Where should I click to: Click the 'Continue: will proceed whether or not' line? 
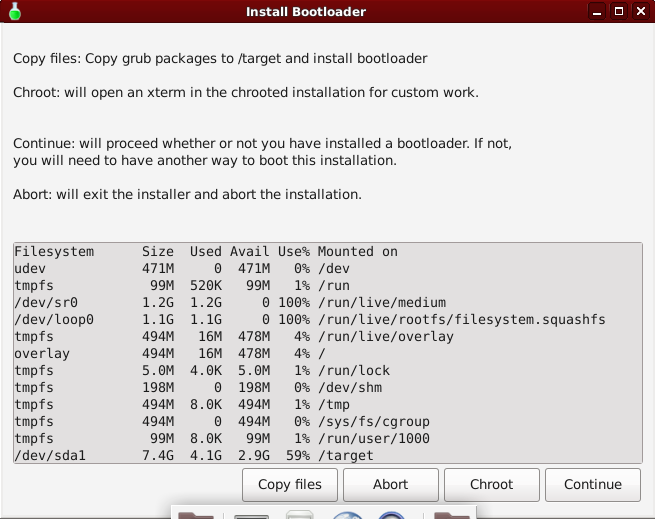click(x=262, y=143)
